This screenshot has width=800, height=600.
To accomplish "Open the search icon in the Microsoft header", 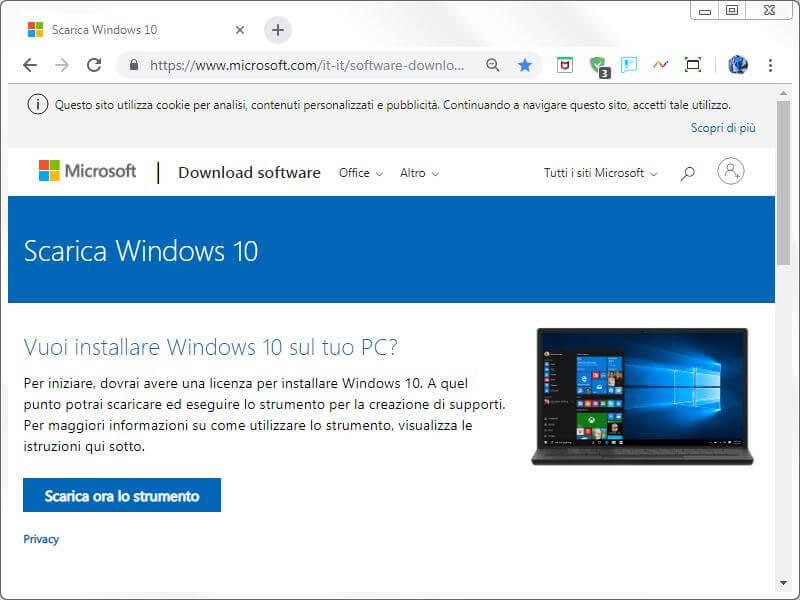I will click(687, 171).
